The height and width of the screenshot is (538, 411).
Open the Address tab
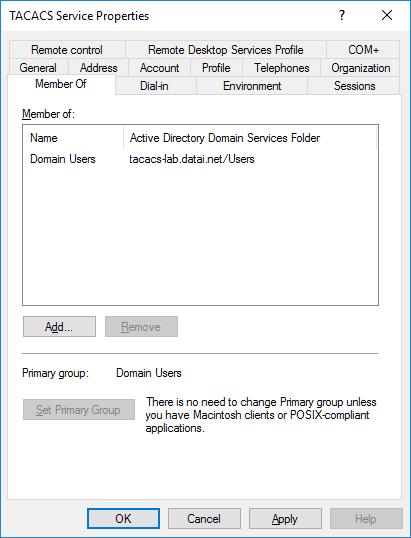point(98,68)
